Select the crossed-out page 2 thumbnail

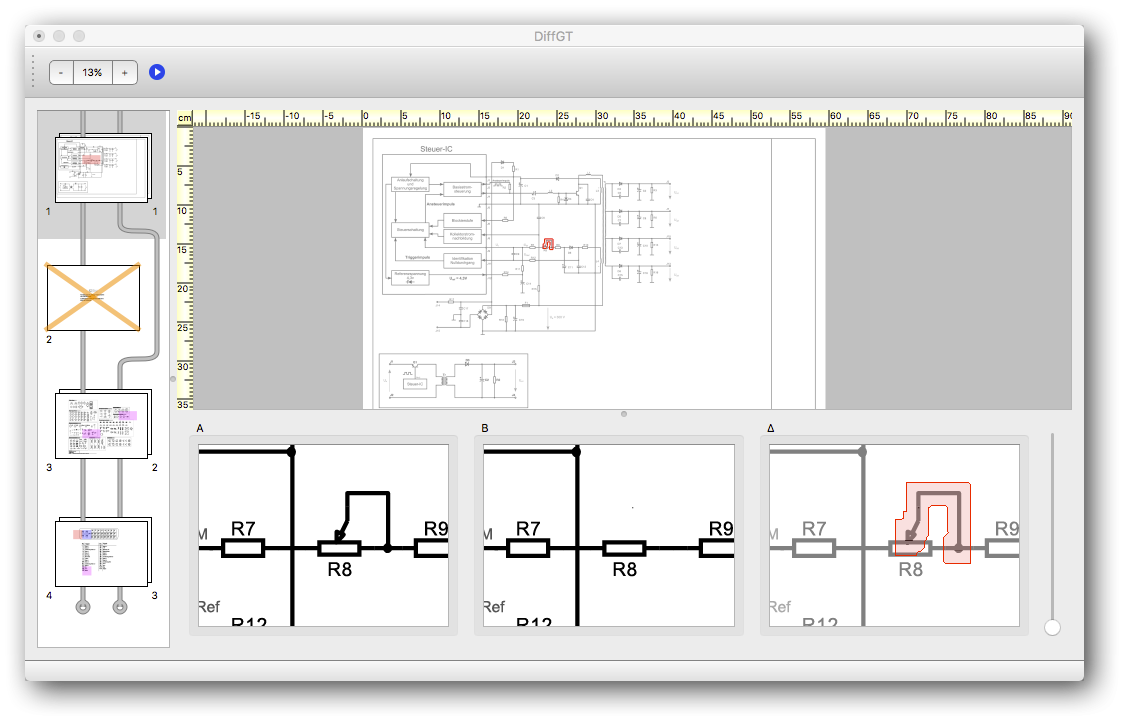(93, 297)
